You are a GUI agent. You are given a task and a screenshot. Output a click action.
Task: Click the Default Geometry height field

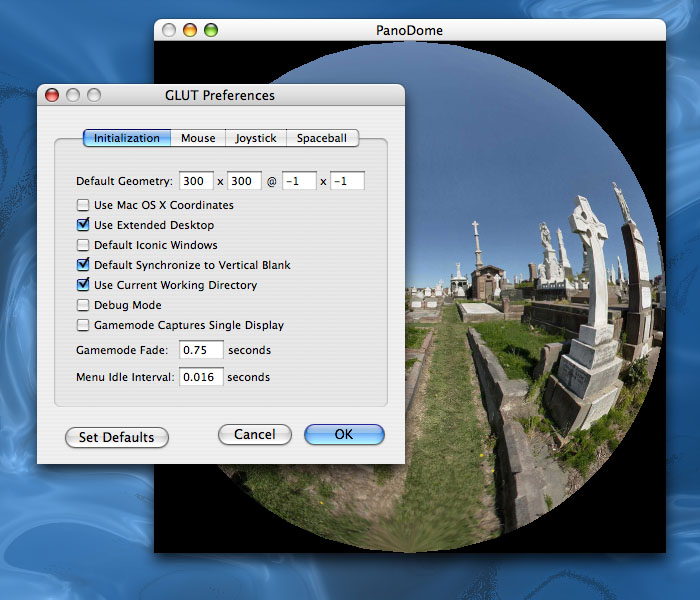pyautogui.click(x=244, y=181)
